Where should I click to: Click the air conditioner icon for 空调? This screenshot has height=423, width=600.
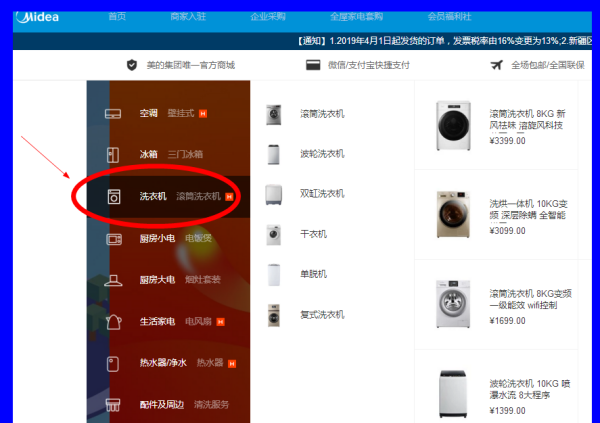point(113,114)
